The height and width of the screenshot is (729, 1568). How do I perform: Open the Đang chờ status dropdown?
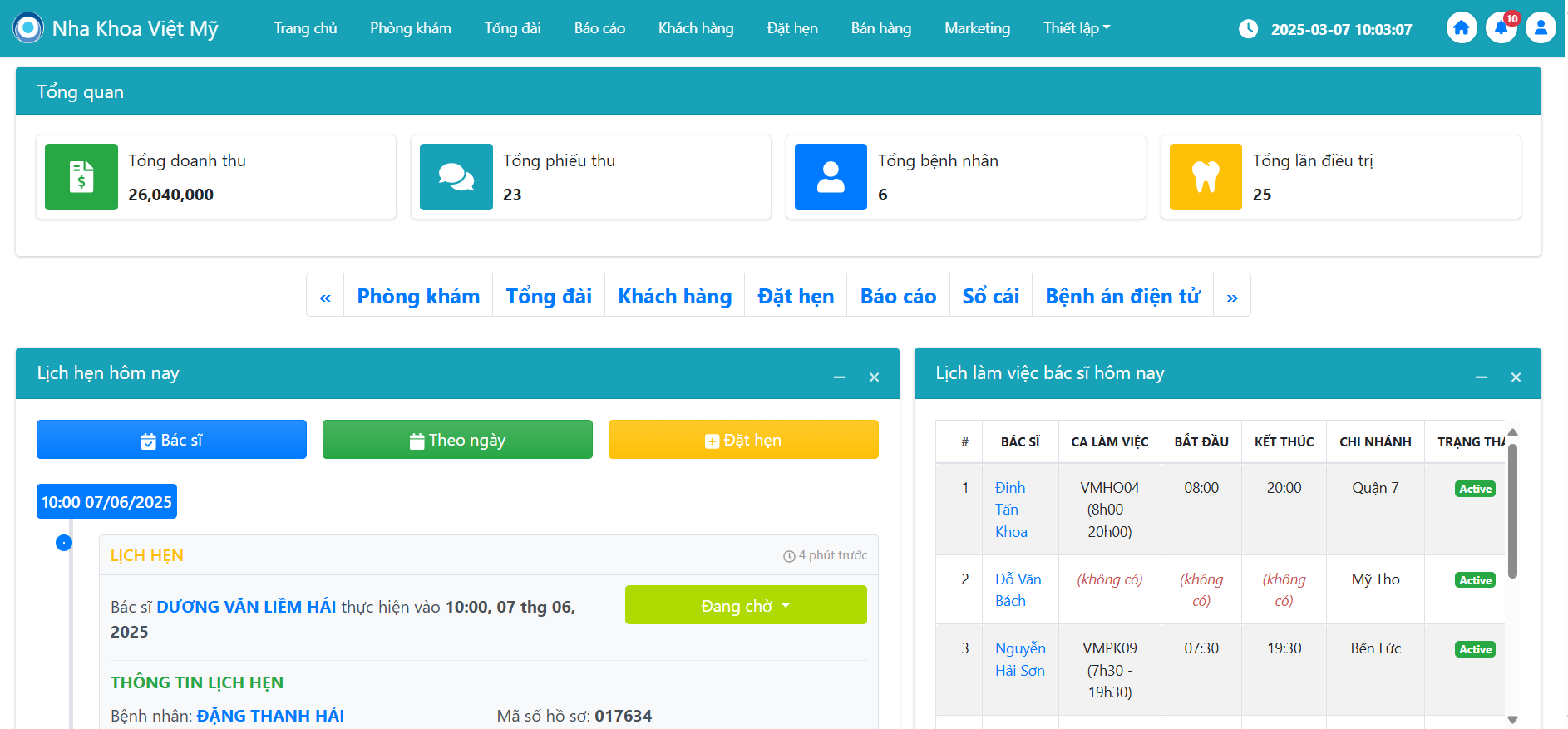[746, 605]
